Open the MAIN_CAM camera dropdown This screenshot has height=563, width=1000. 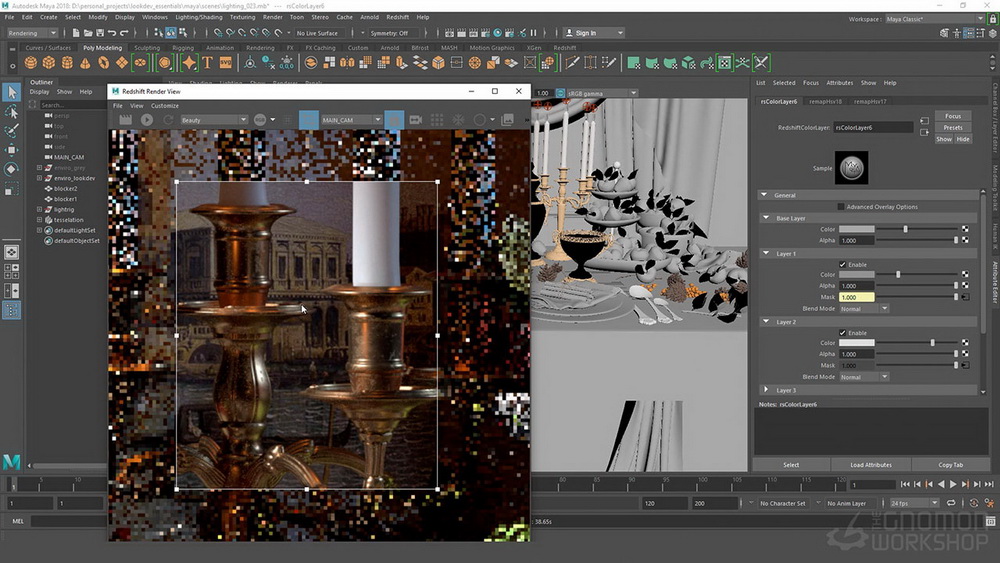(x=351, y=120)
